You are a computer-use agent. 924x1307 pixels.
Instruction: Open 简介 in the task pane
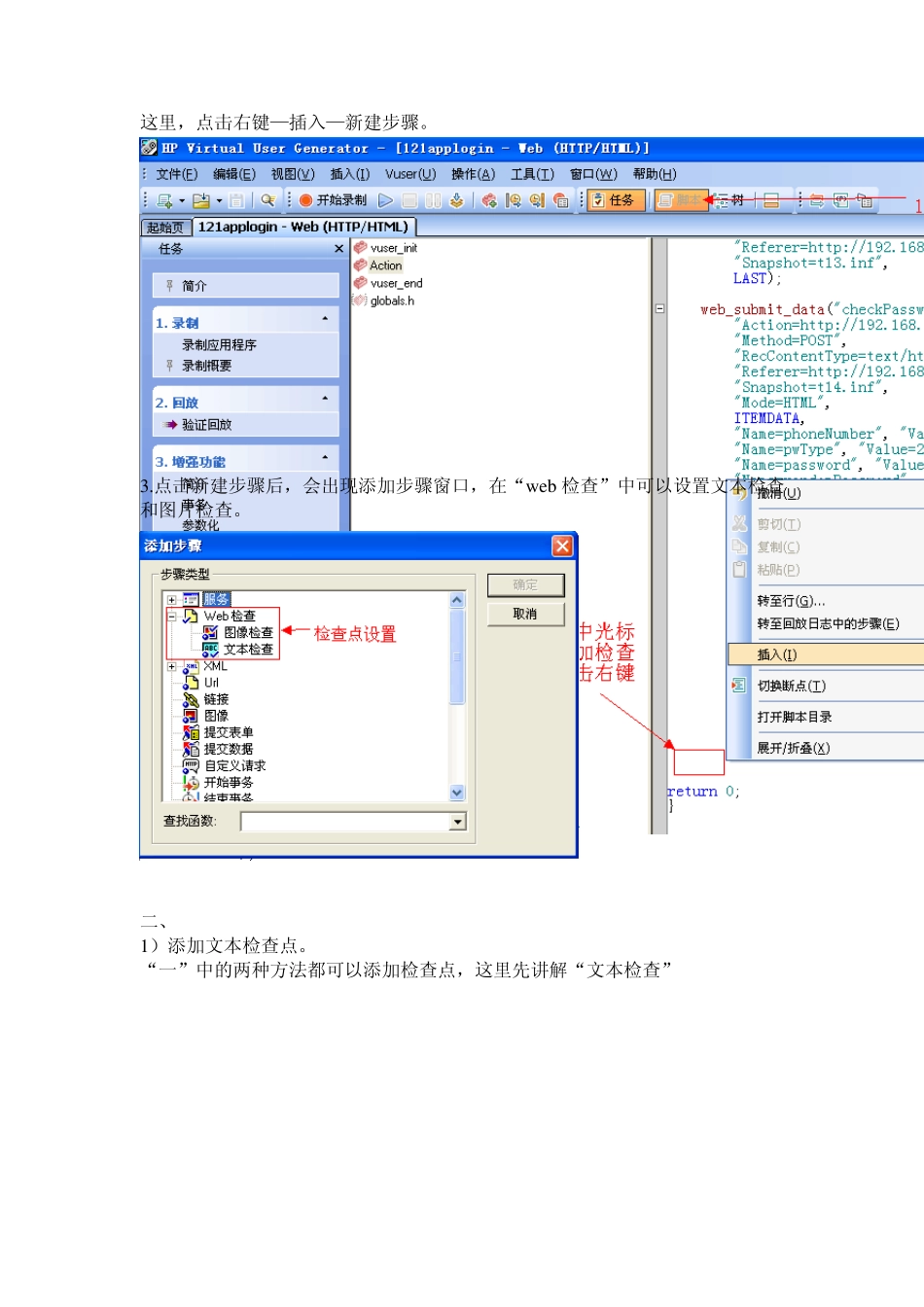pos(194,286)
